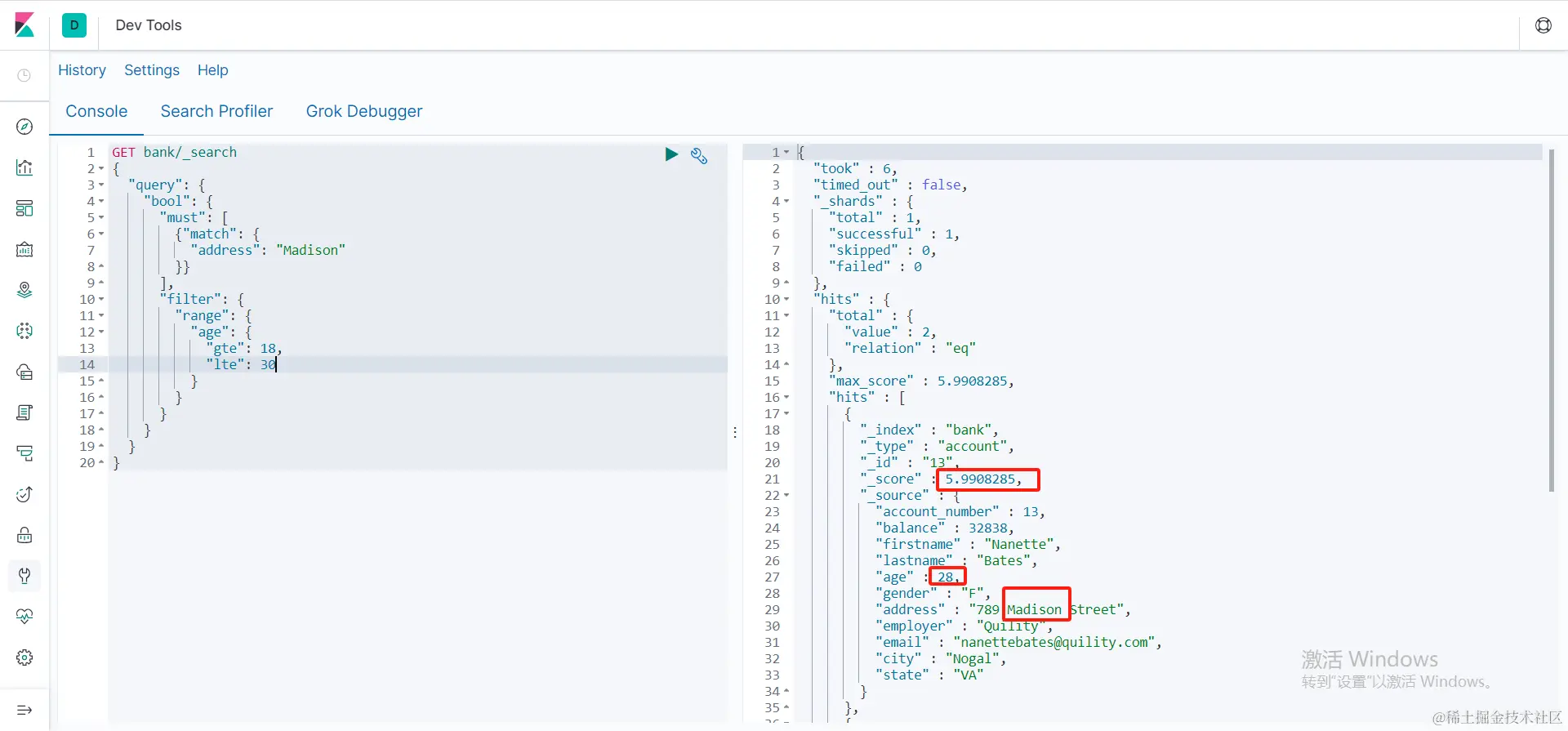The width and height of the screenshot is (1568, 731).
Task: Collapse the "query" block at request line 3
Action: click(101, 185)
